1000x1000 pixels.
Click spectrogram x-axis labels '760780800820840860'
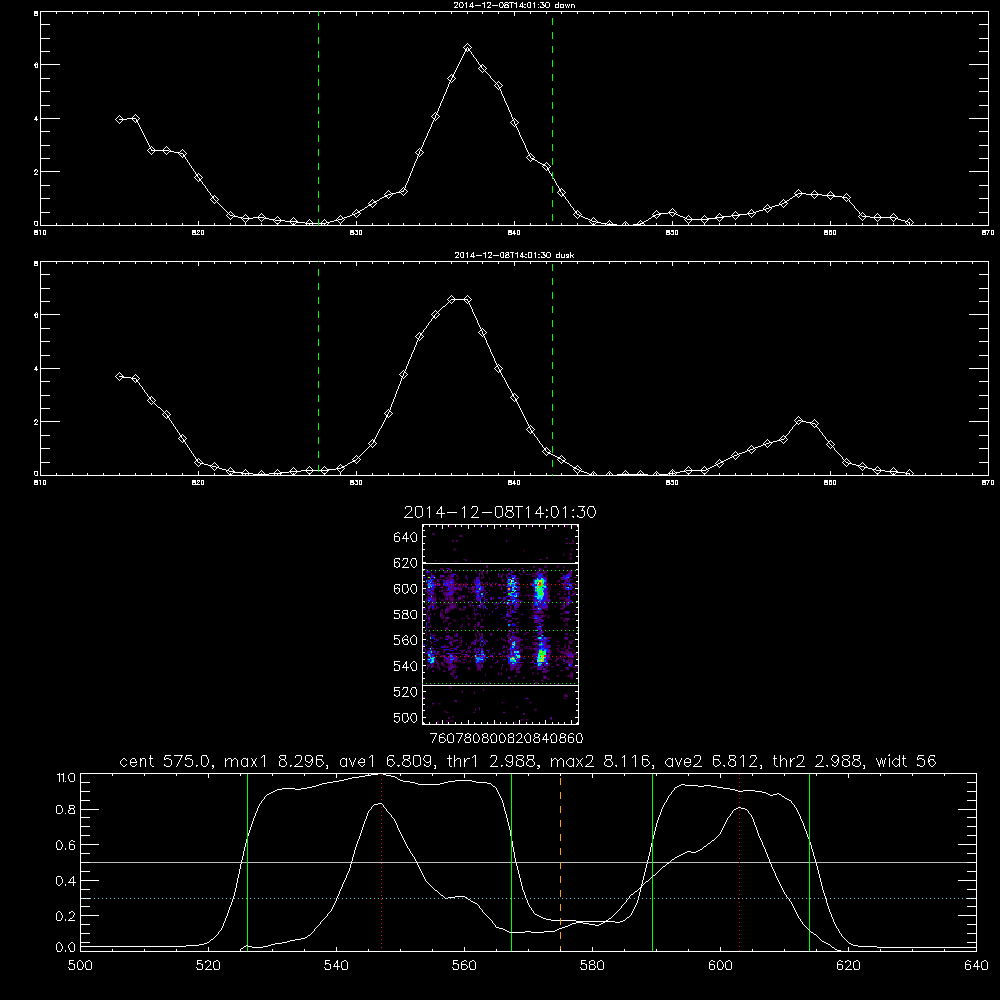click(x=506, y=738)
